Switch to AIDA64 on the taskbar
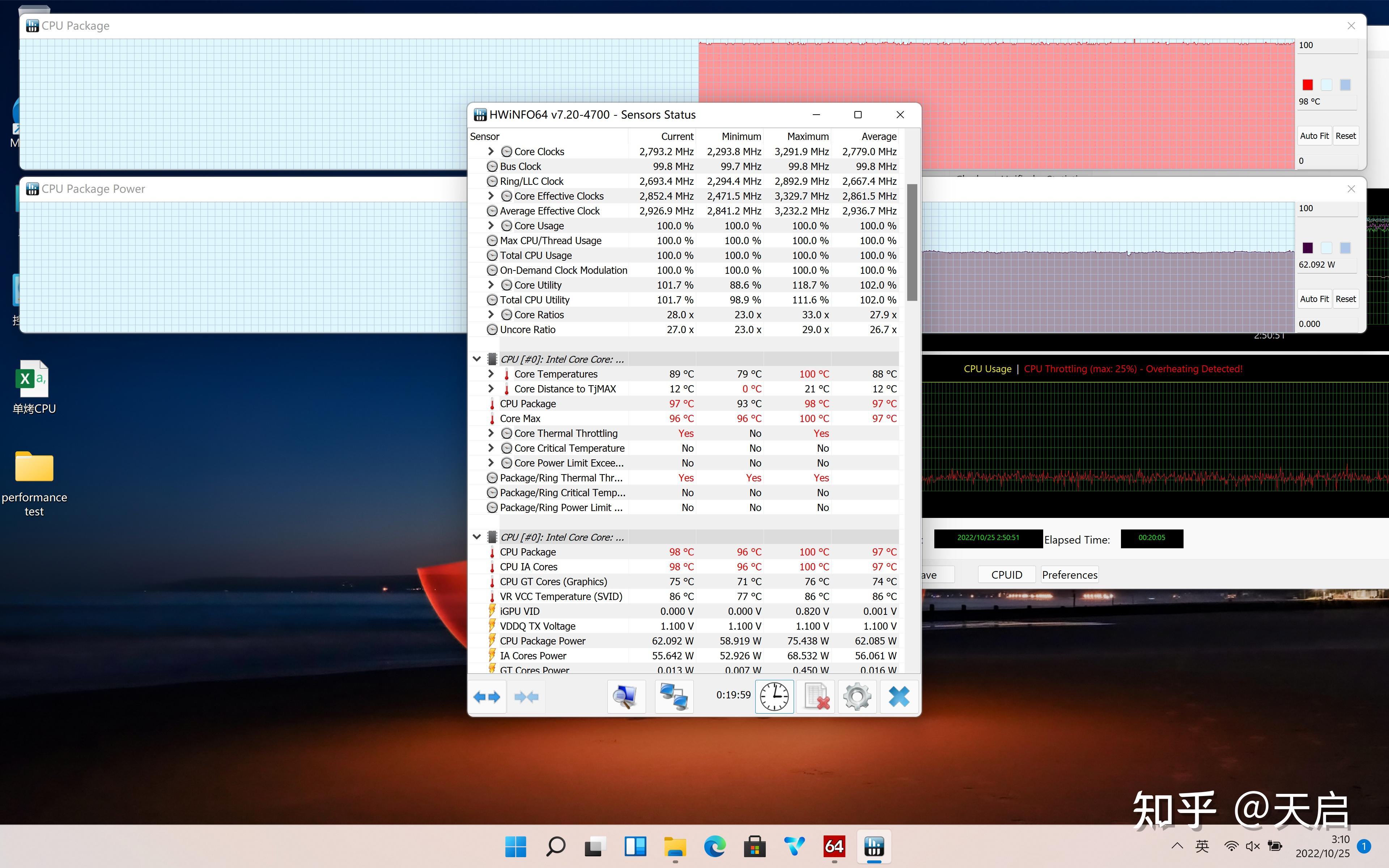The image size is (1389, 868). (x=834, y=846)
